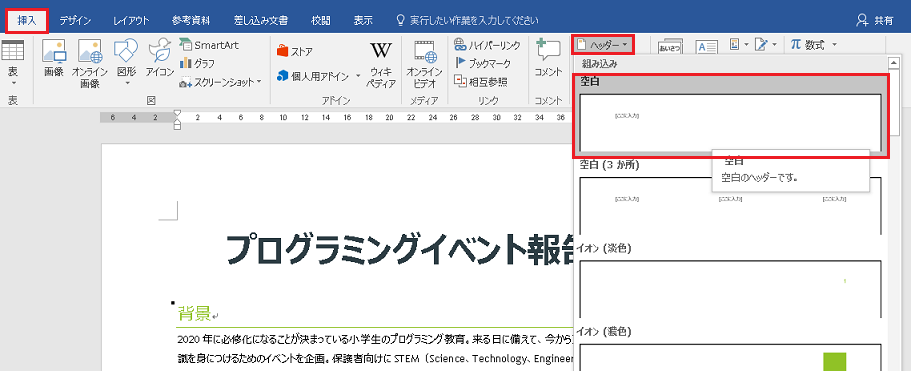Viewport: 911px width, 371px height.
Task: Expand the signature line dropdown arrow
Action: 774,45
